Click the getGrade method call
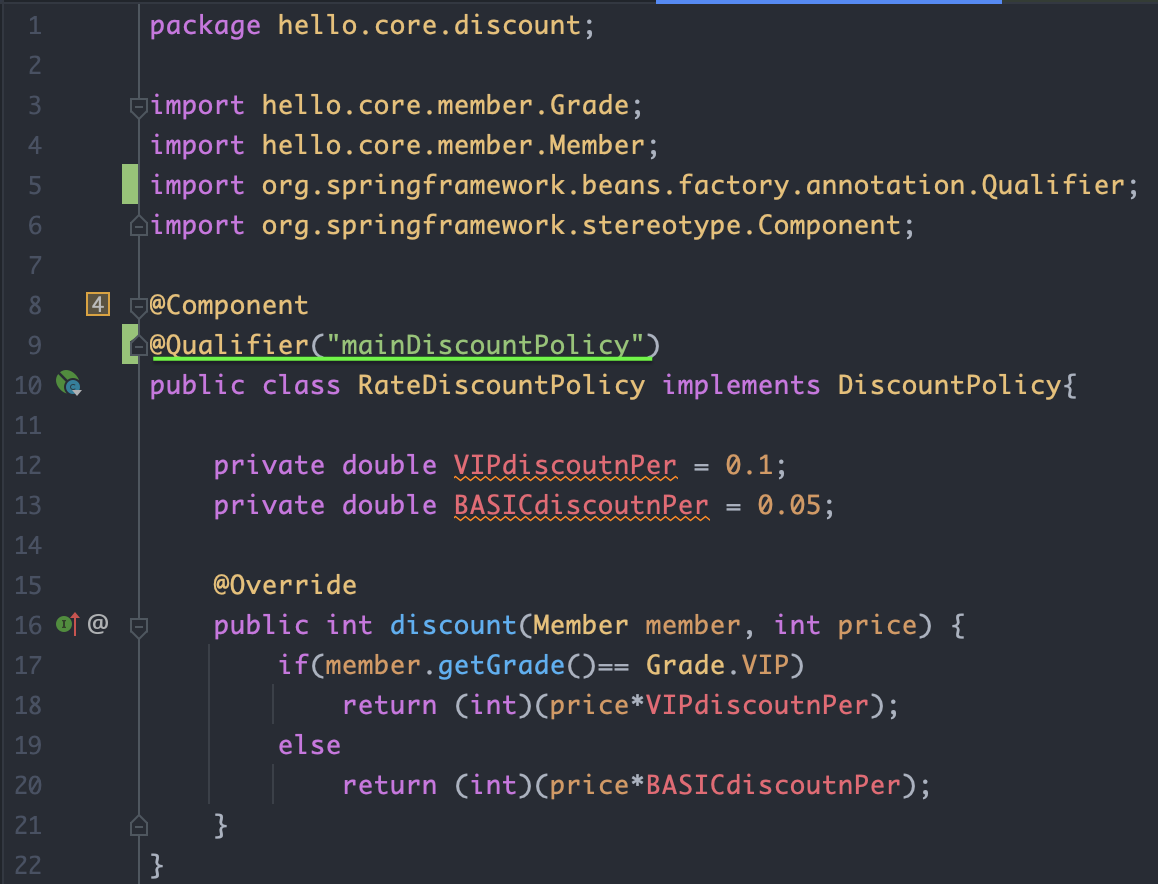Image resolution: width=1158 pixels, height=884 pixels. (501, 665)
